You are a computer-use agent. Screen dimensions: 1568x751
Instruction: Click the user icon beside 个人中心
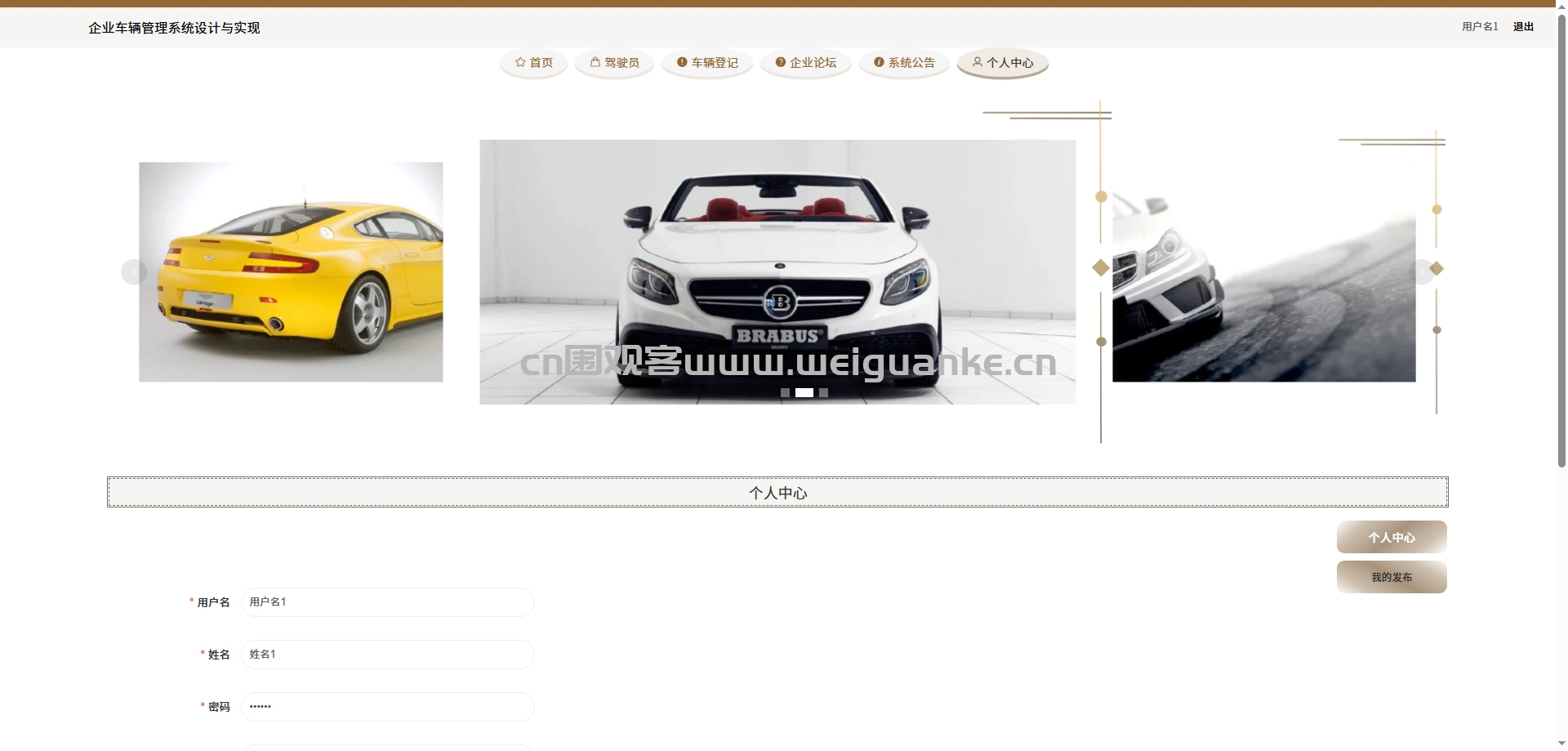[x=977, y=62]
